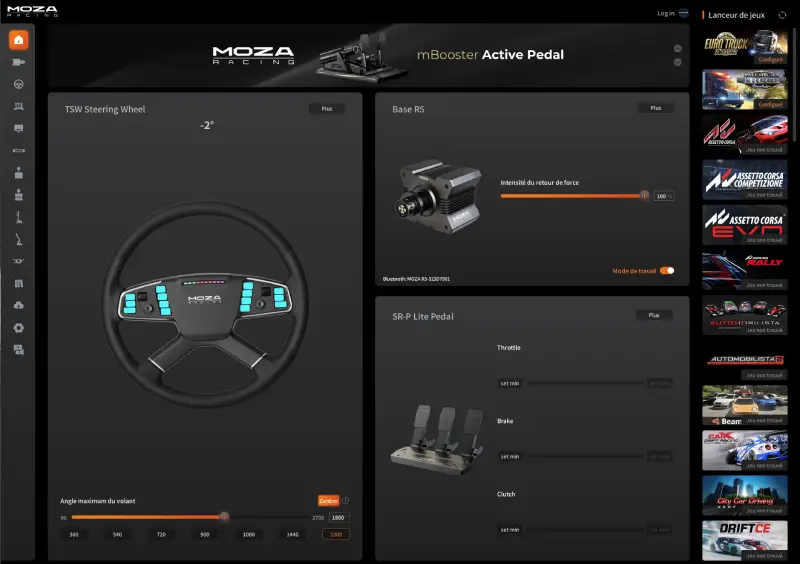
Task: Select Assetto Corsa Competizione game thumbnail
Action: 744,180
